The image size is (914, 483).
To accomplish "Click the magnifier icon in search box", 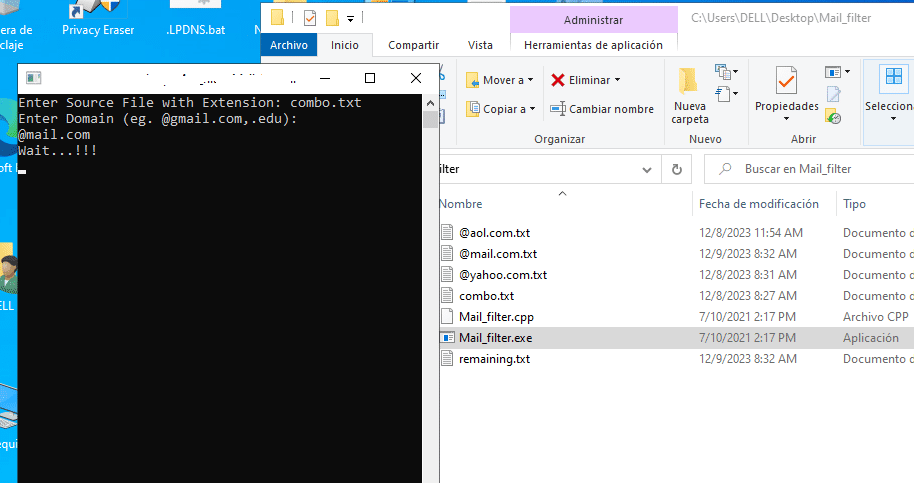I will pyautogui.click(x=725, y=169).
